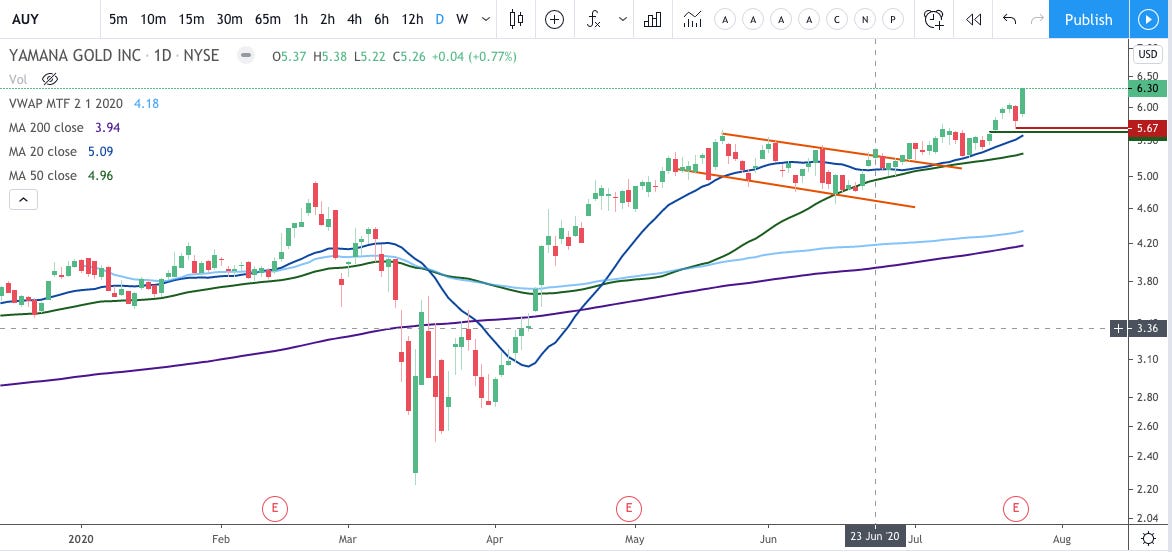Click the first A template button
The width and height of the screenshot is (1172, 552).
725,19
